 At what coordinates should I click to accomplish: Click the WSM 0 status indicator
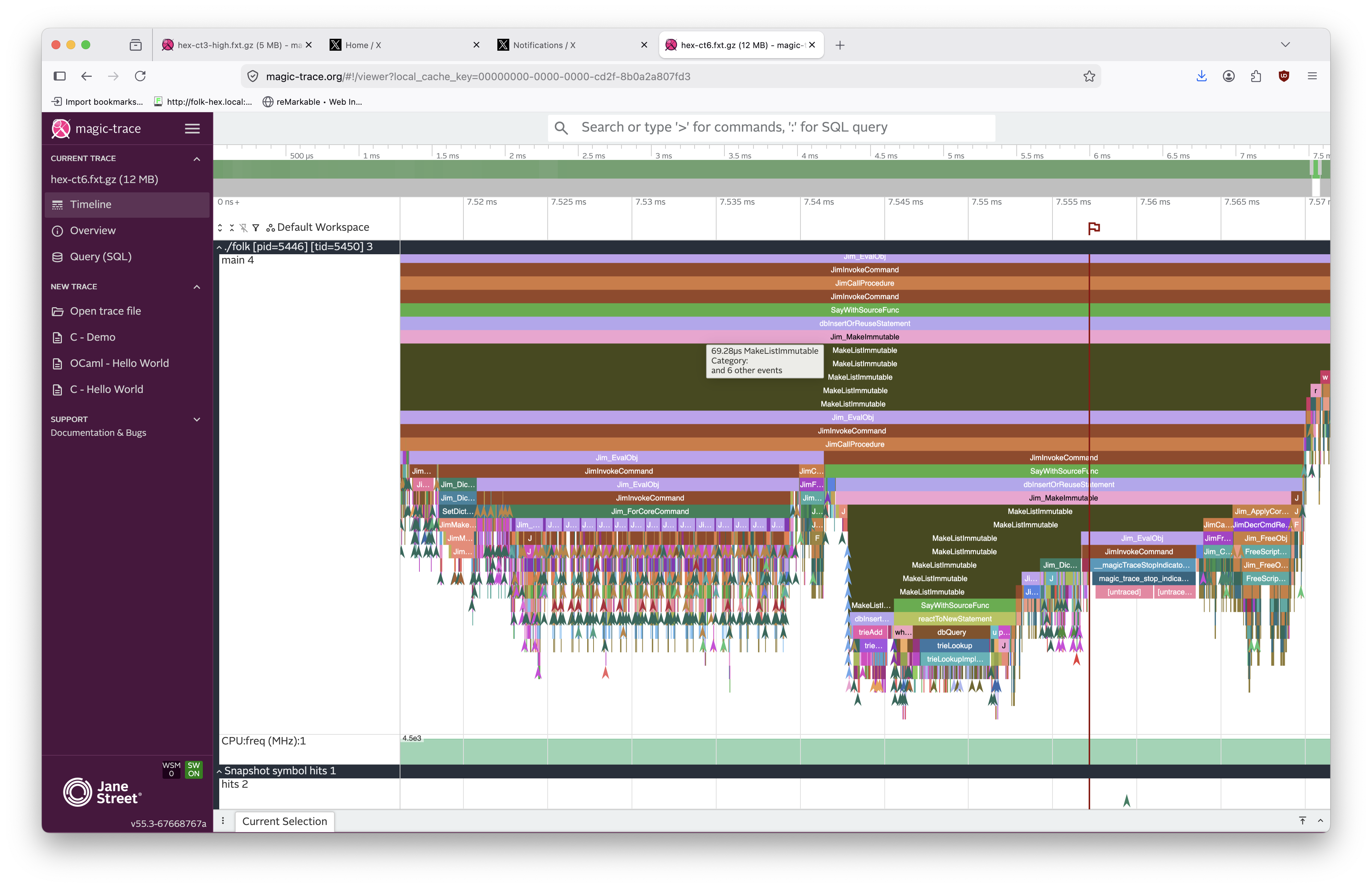click(x=171, y=769)
